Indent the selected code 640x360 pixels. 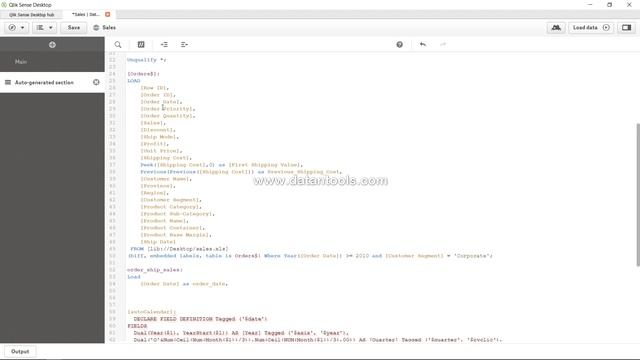pos(164,44)
